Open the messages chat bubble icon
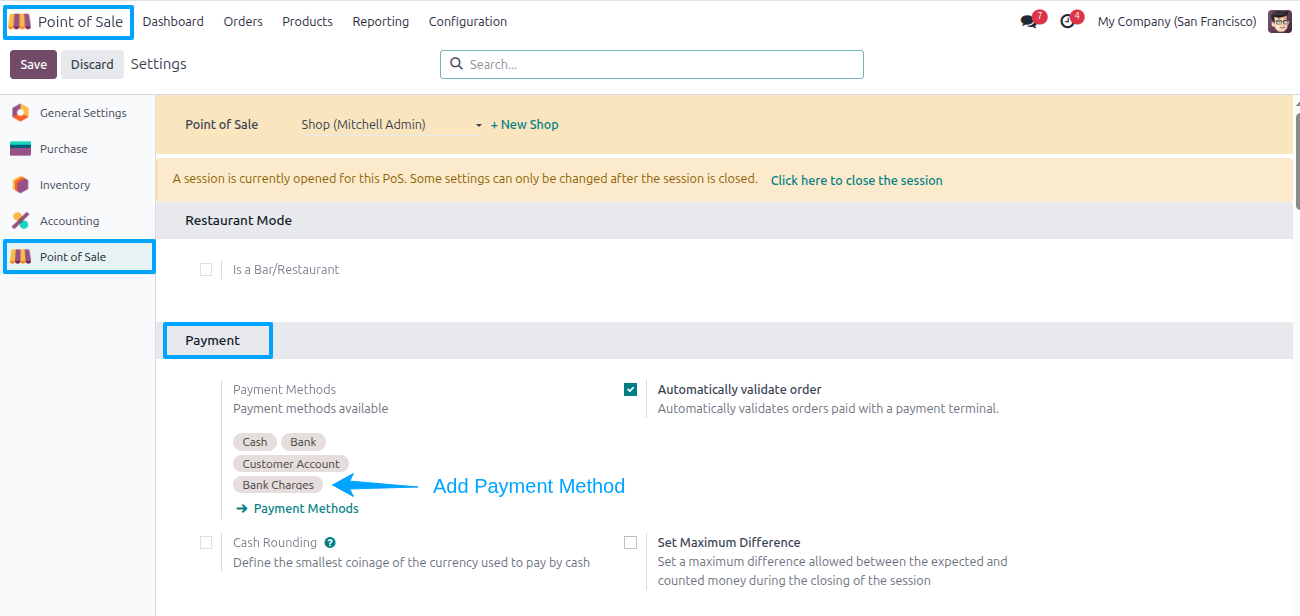Screen dimensions: 1300x616 1028,22
